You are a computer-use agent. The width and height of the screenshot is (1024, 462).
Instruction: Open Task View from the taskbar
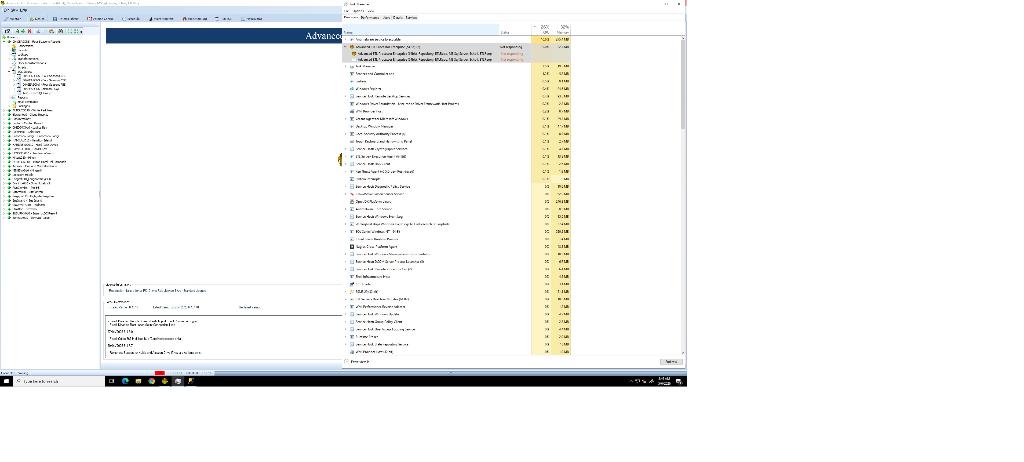(111, 381)
